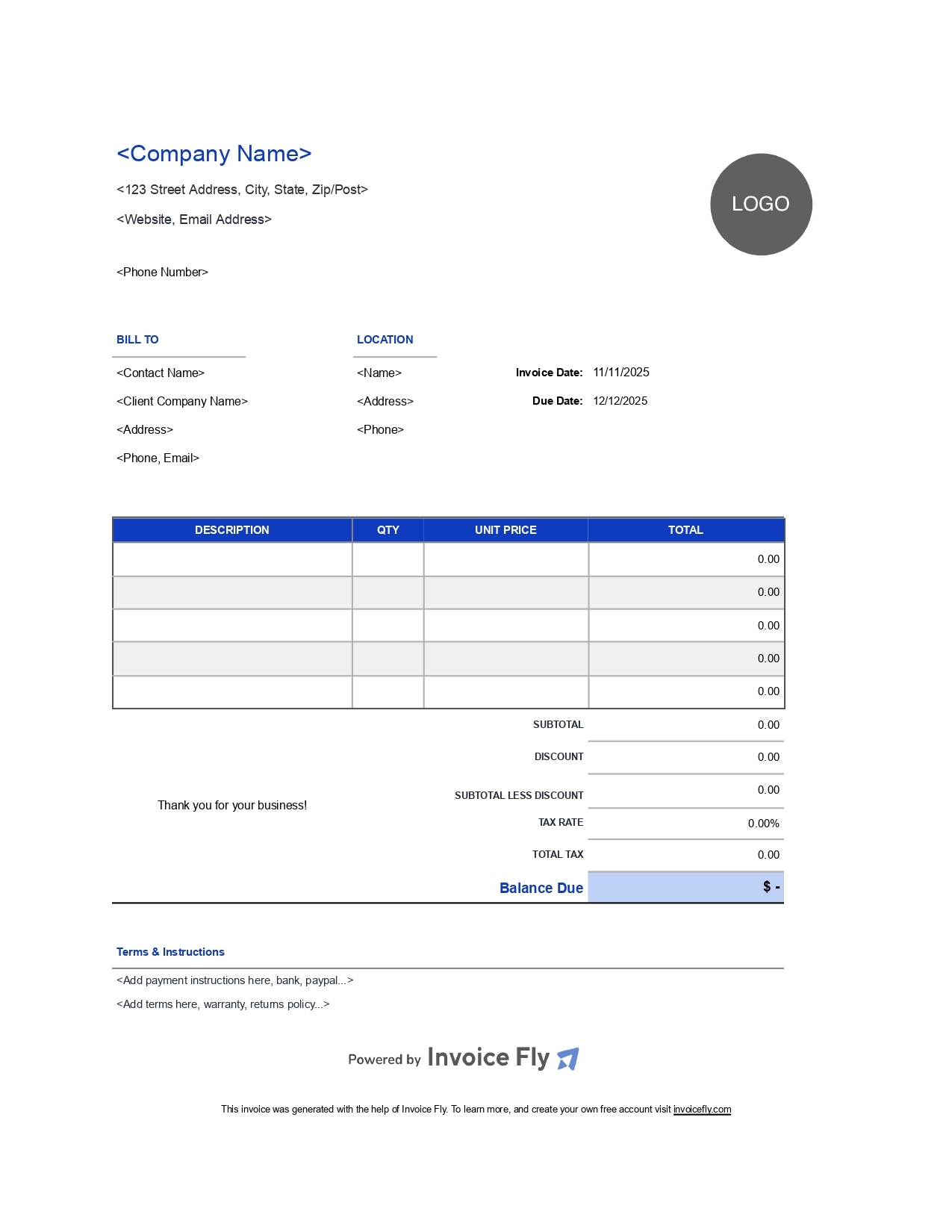The height and width of the screenshot is (1232, 952).
Task: Click the highlighted Balance Due amount cell
Action: pos(685,887)
